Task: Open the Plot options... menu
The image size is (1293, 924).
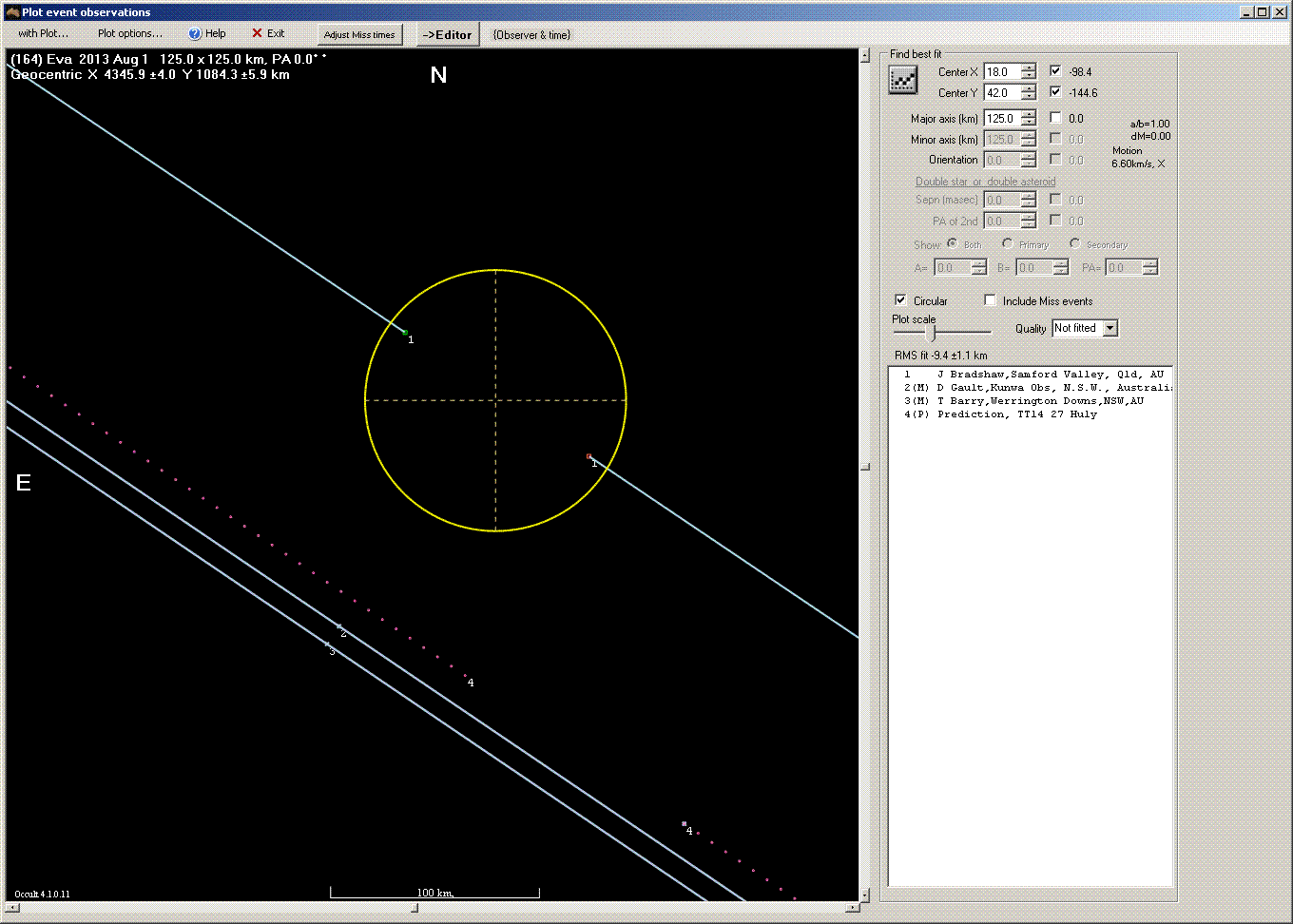Action: 130,33
